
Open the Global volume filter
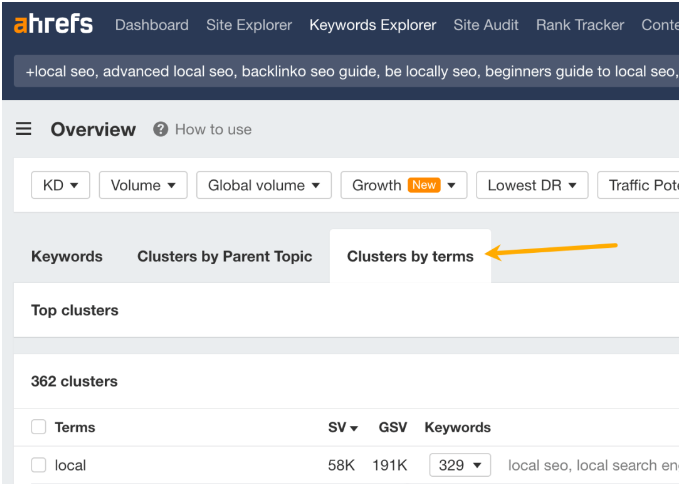click(264, 185)
